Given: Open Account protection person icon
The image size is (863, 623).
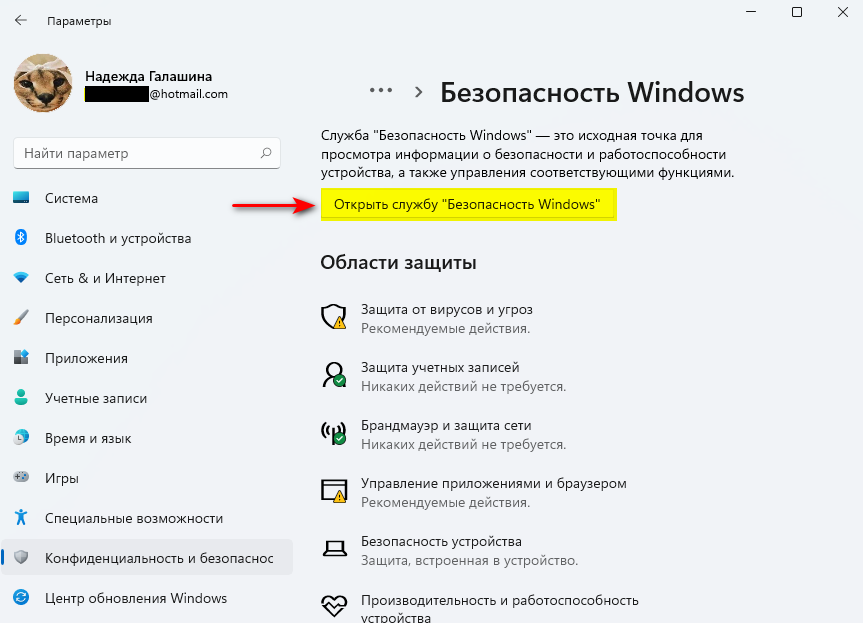Looking at the screenshot, I should 333,374.
